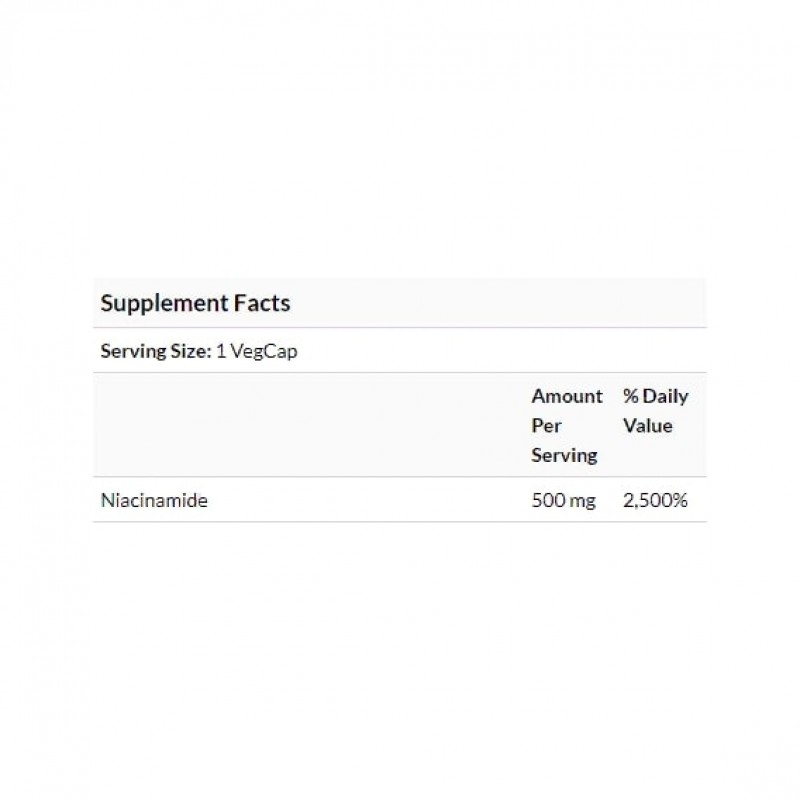Click the 500 mg amount cell
The image size is (800, 800).
[x=563, y=501]
